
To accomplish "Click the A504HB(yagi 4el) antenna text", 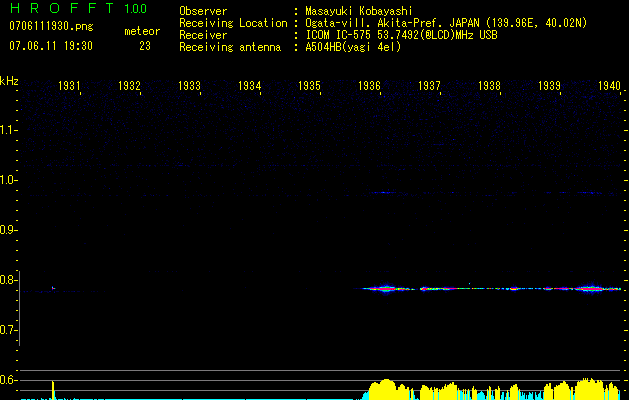I will pos(353,47).
